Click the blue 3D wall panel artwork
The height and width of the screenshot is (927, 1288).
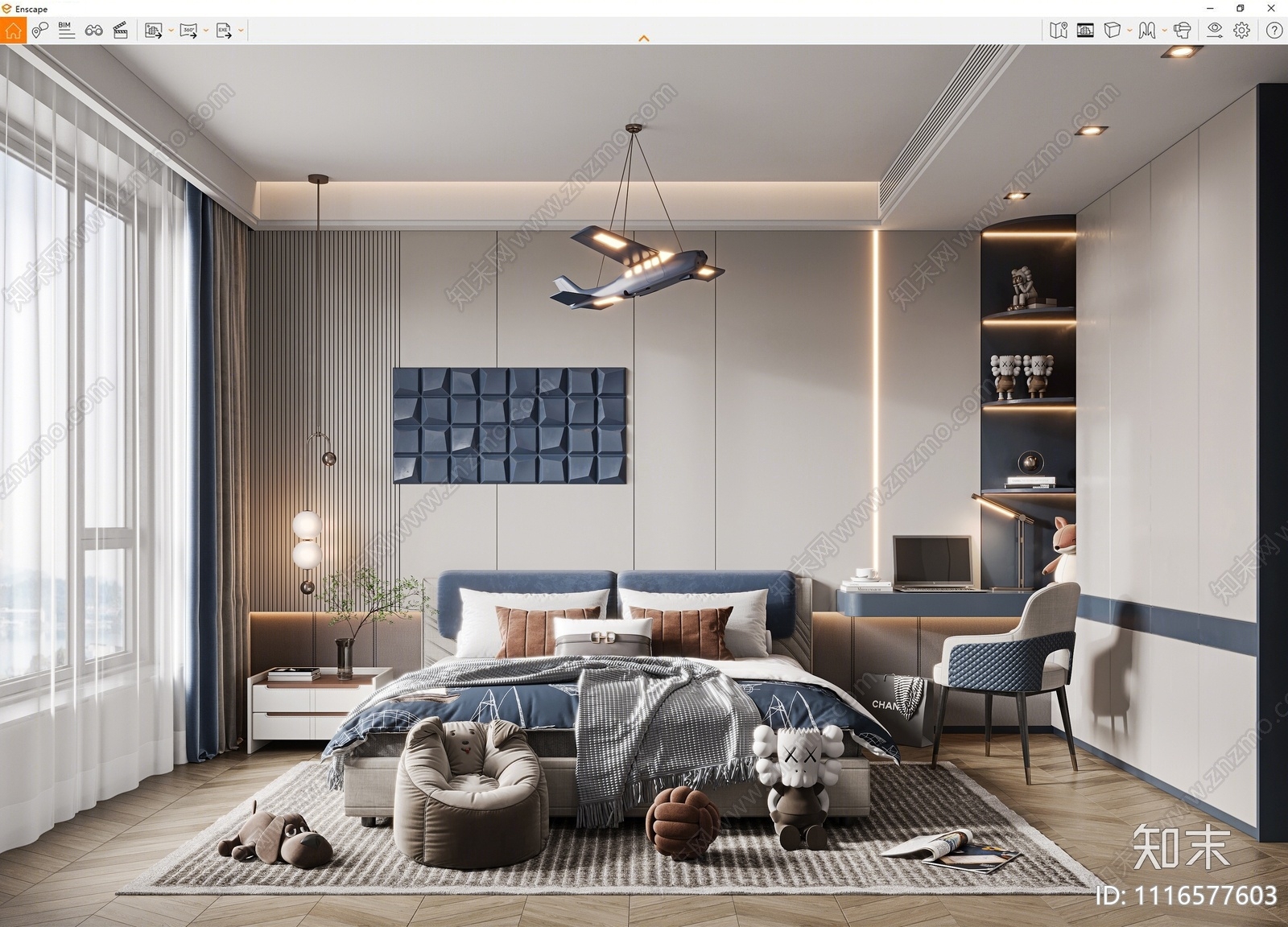coord(510,426)
